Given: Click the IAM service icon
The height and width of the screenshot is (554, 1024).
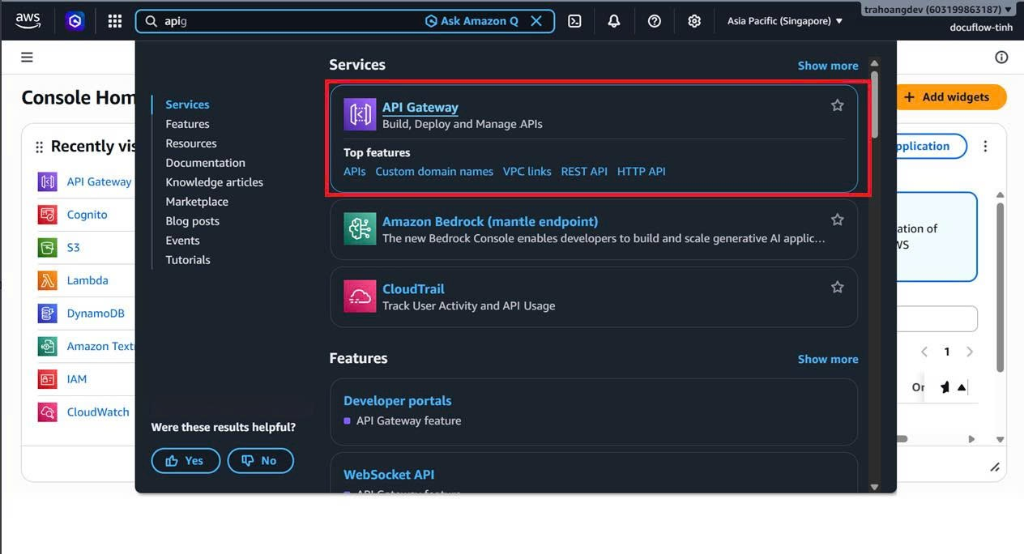Looking at the screenshot, I should (47, 379).
